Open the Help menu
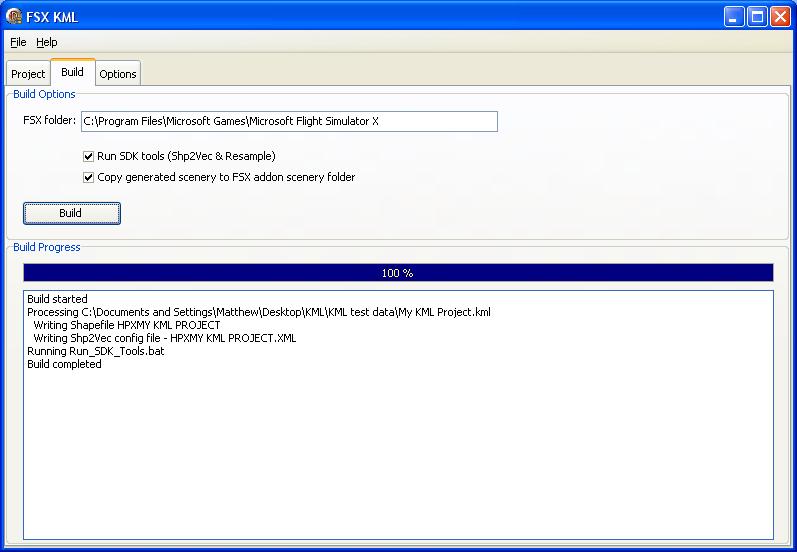Viewport: 797px width, 552px height. click(x=47, y=42)
